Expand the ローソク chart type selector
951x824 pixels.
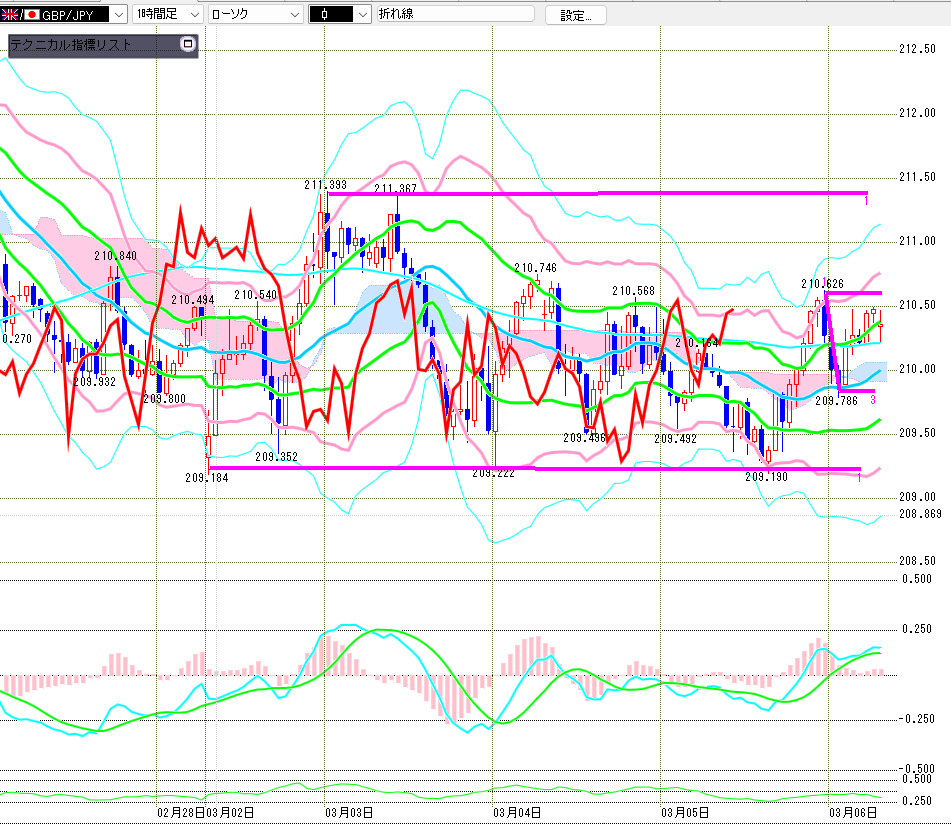click(293, 15)
